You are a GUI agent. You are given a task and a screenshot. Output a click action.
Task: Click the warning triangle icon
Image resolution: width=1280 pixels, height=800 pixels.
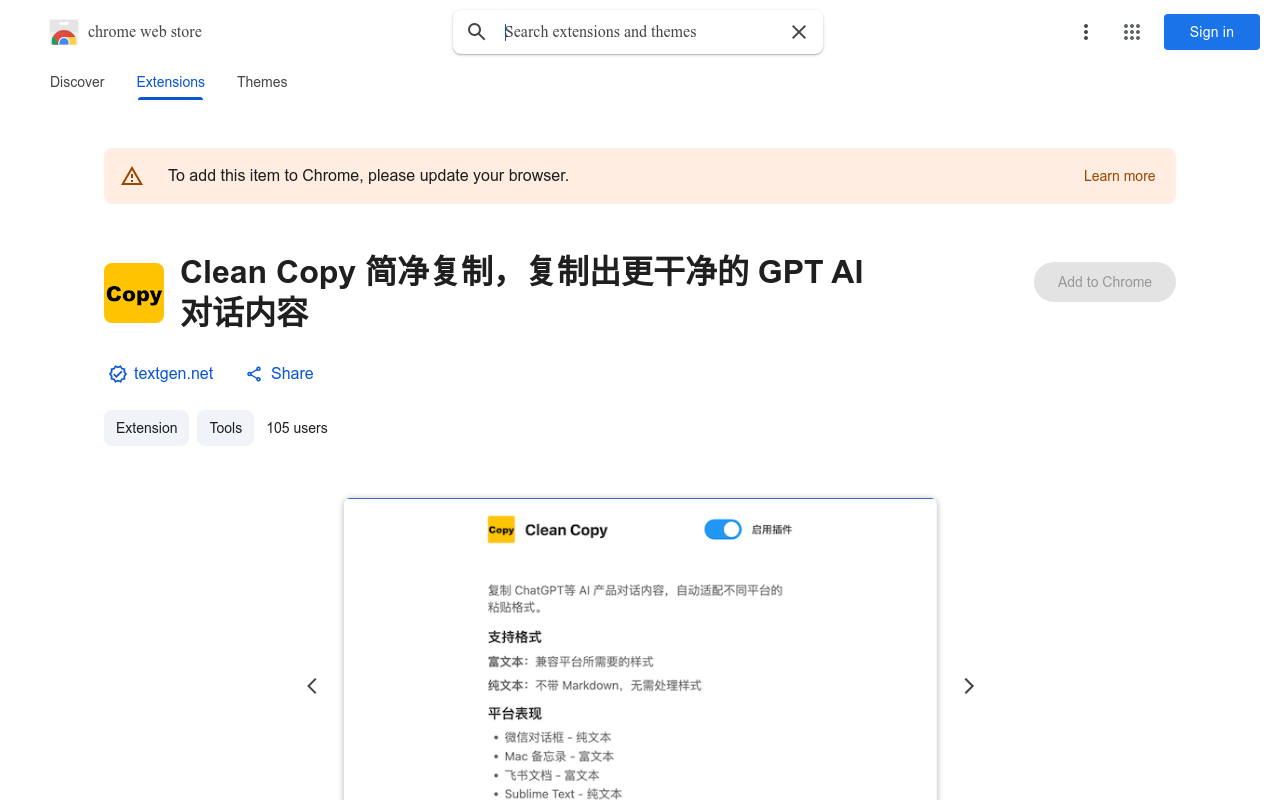click(132, 176)
